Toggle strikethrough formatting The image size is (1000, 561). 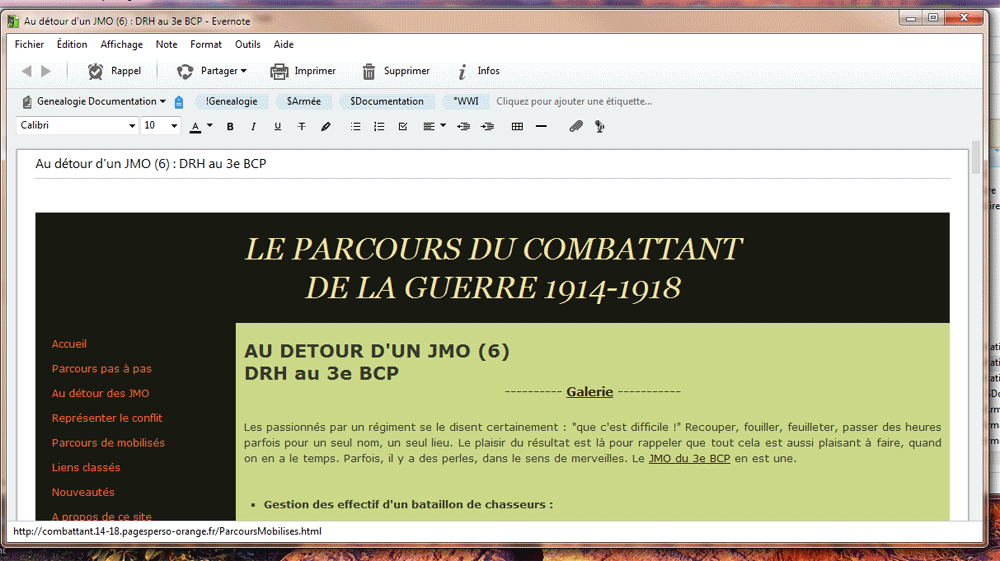pyautogui.click(x=302, y=126)
